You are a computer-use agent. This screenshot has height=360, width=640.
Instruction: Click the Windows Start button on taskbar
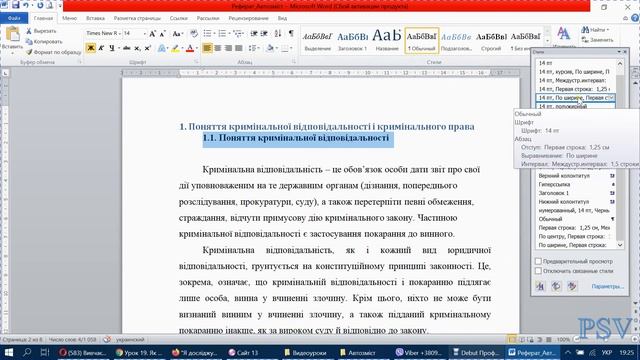pyautogui.click(x=9, y=352)
